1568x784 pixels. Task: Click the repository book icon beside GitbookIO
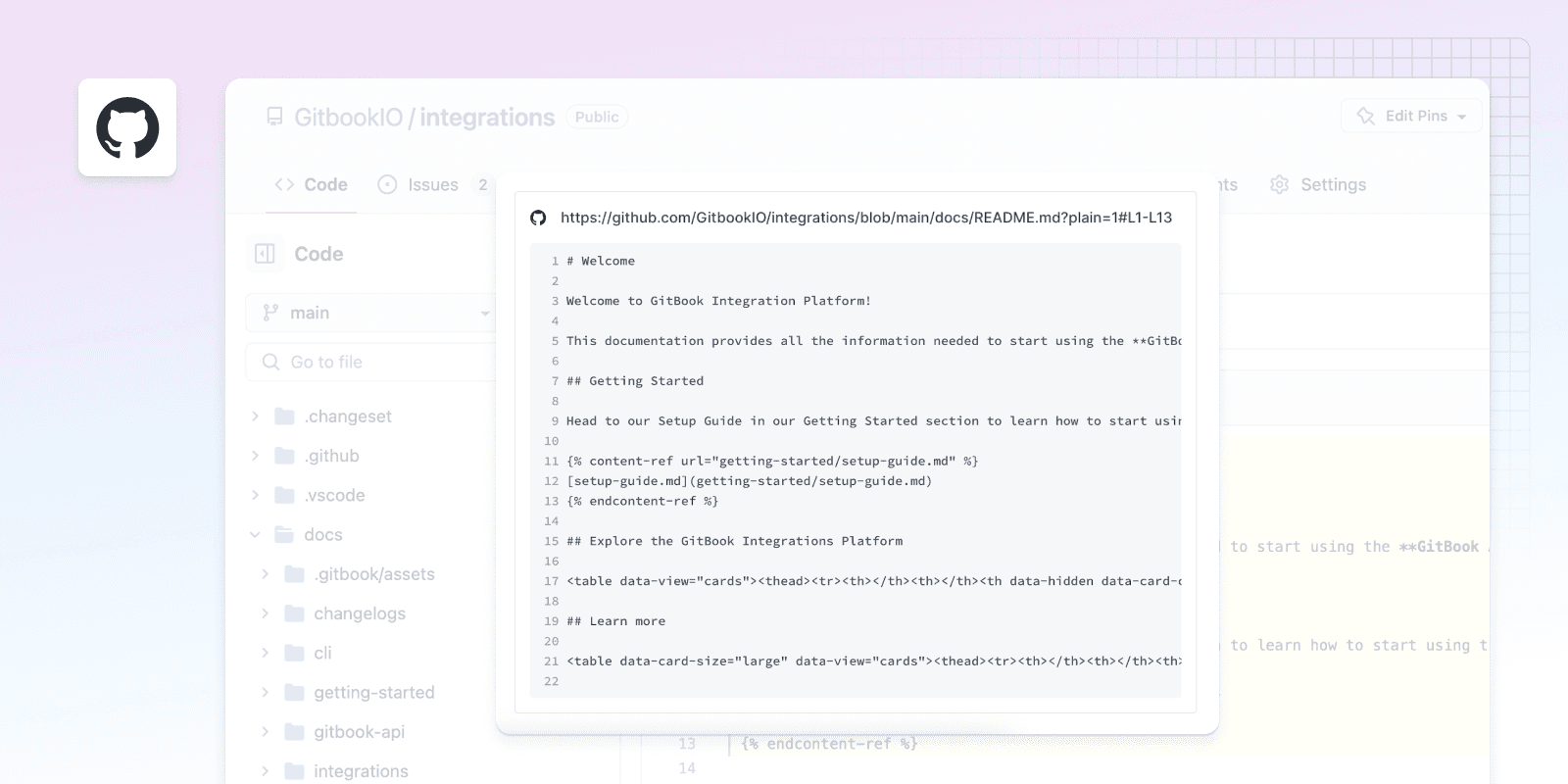point(274,117)
